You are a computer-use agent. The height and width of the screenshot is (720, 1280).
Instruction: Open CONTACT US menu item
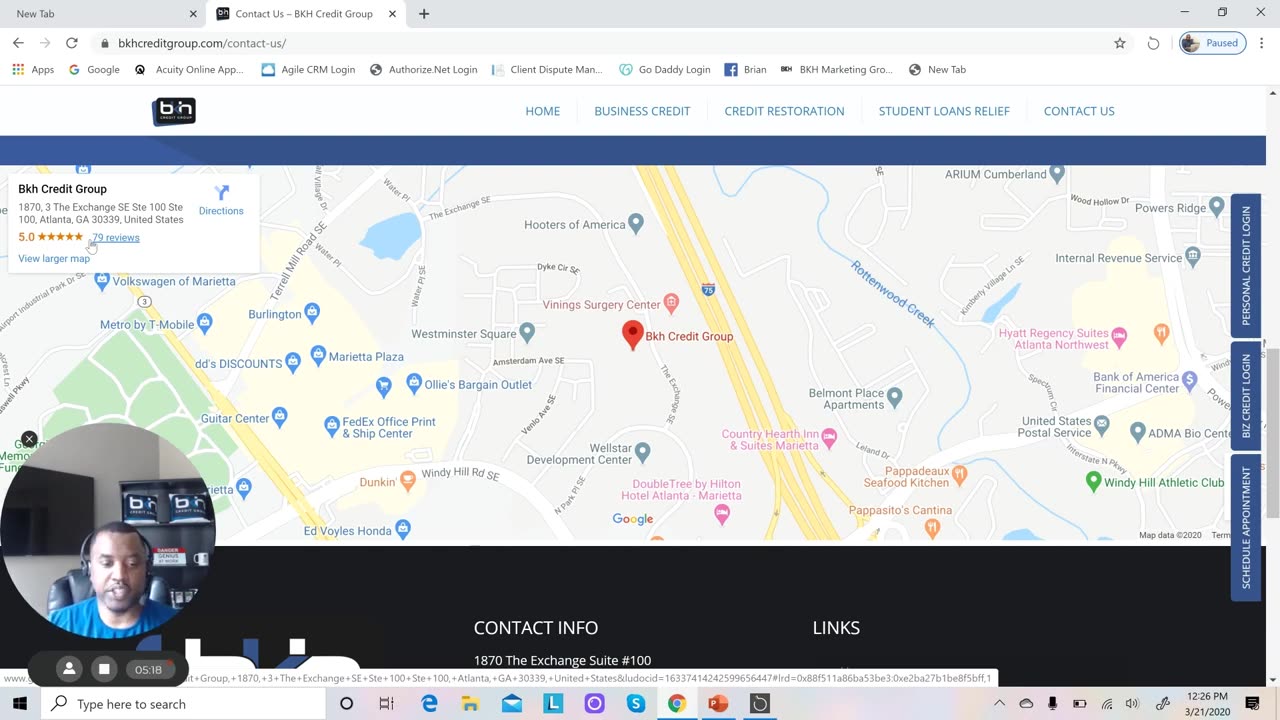pos(1079,111)
